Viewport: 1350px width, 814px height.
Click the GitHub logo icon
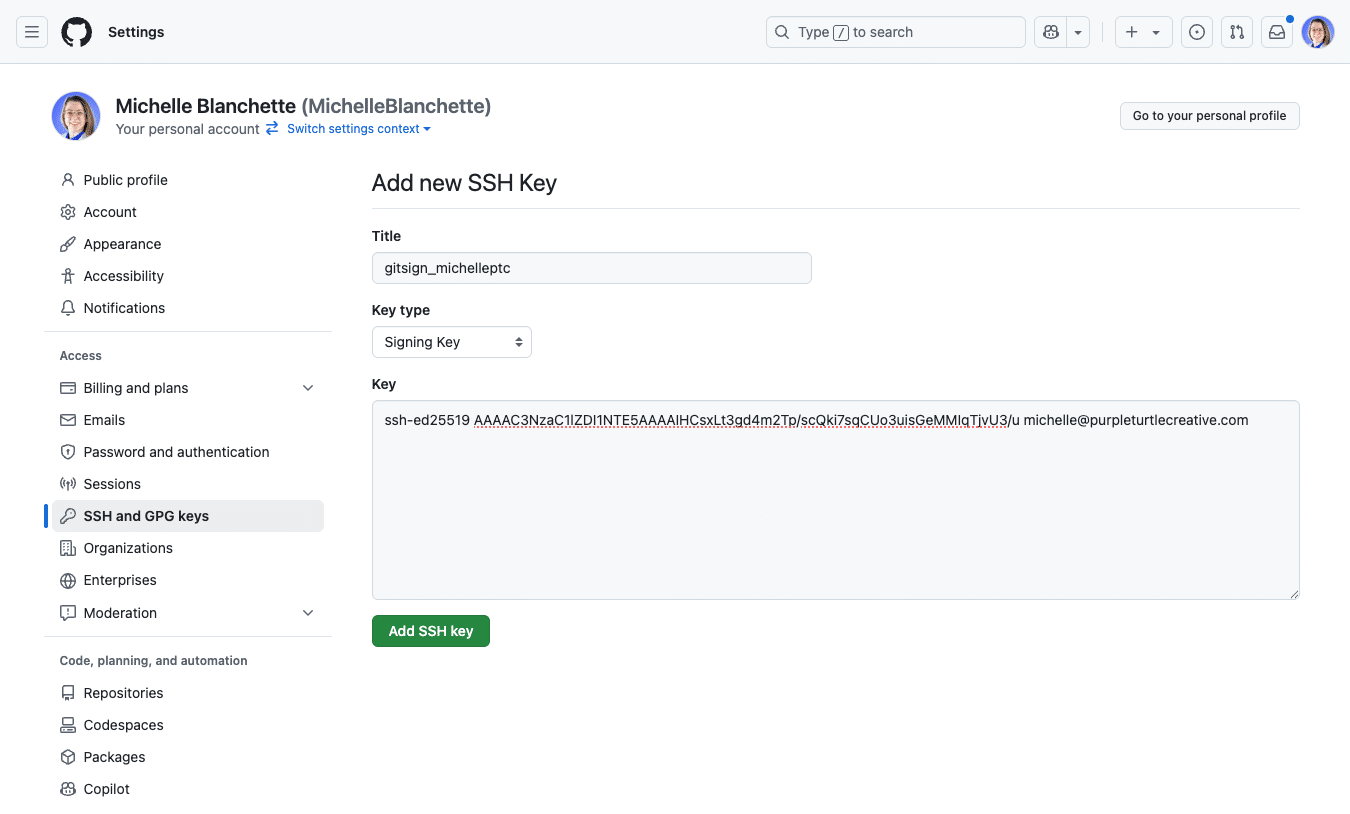point(76,32)
